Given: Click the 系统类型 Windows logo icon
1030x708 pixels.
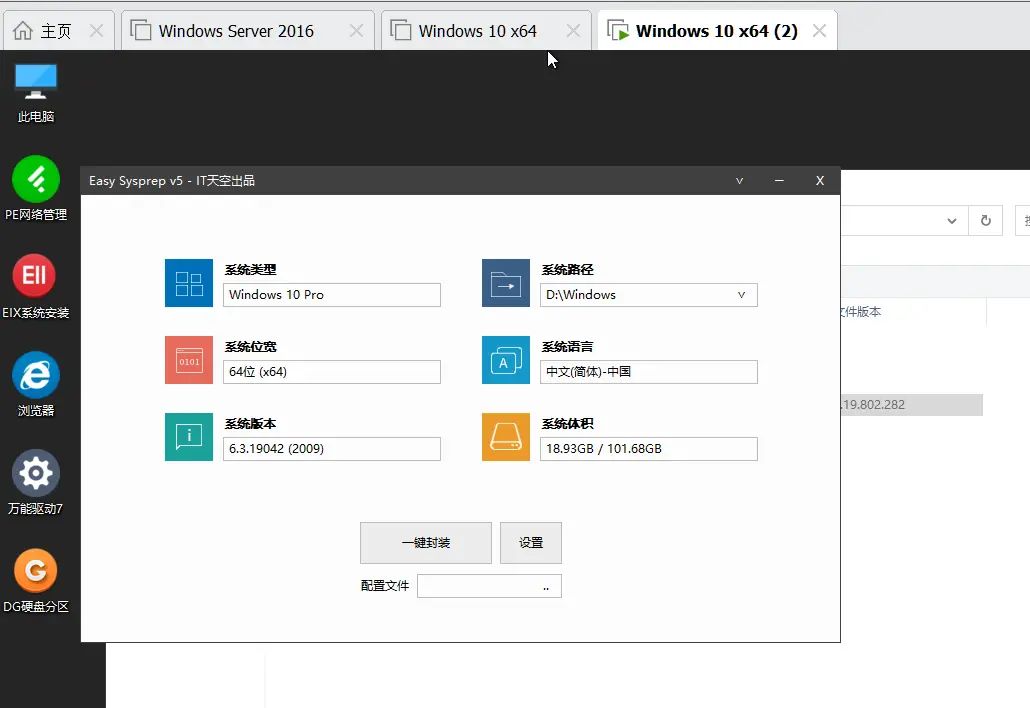Looking at the screenshot, I should click(189, 283).
